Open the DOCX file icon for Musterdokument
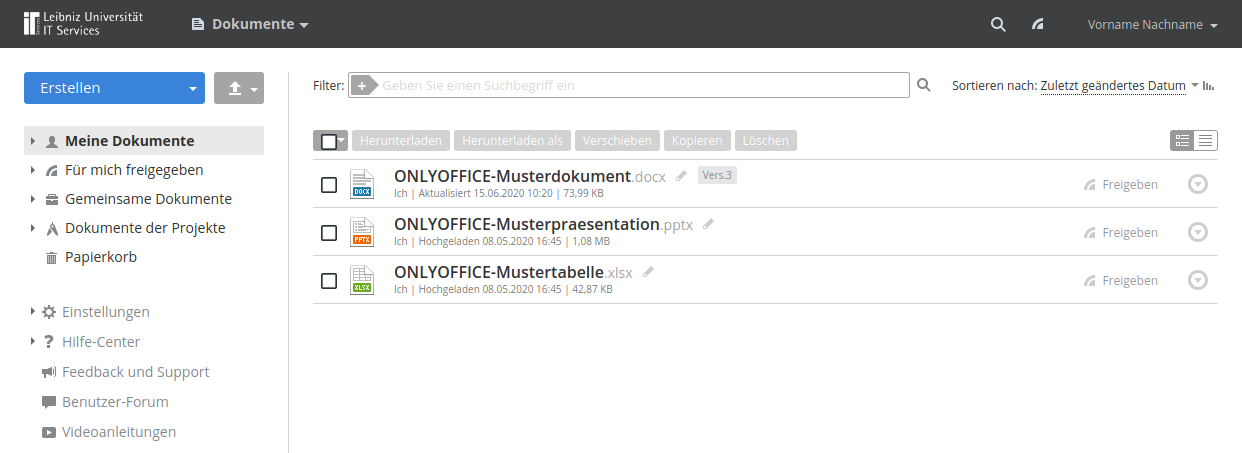1242x453 pixels. (361, 184)
